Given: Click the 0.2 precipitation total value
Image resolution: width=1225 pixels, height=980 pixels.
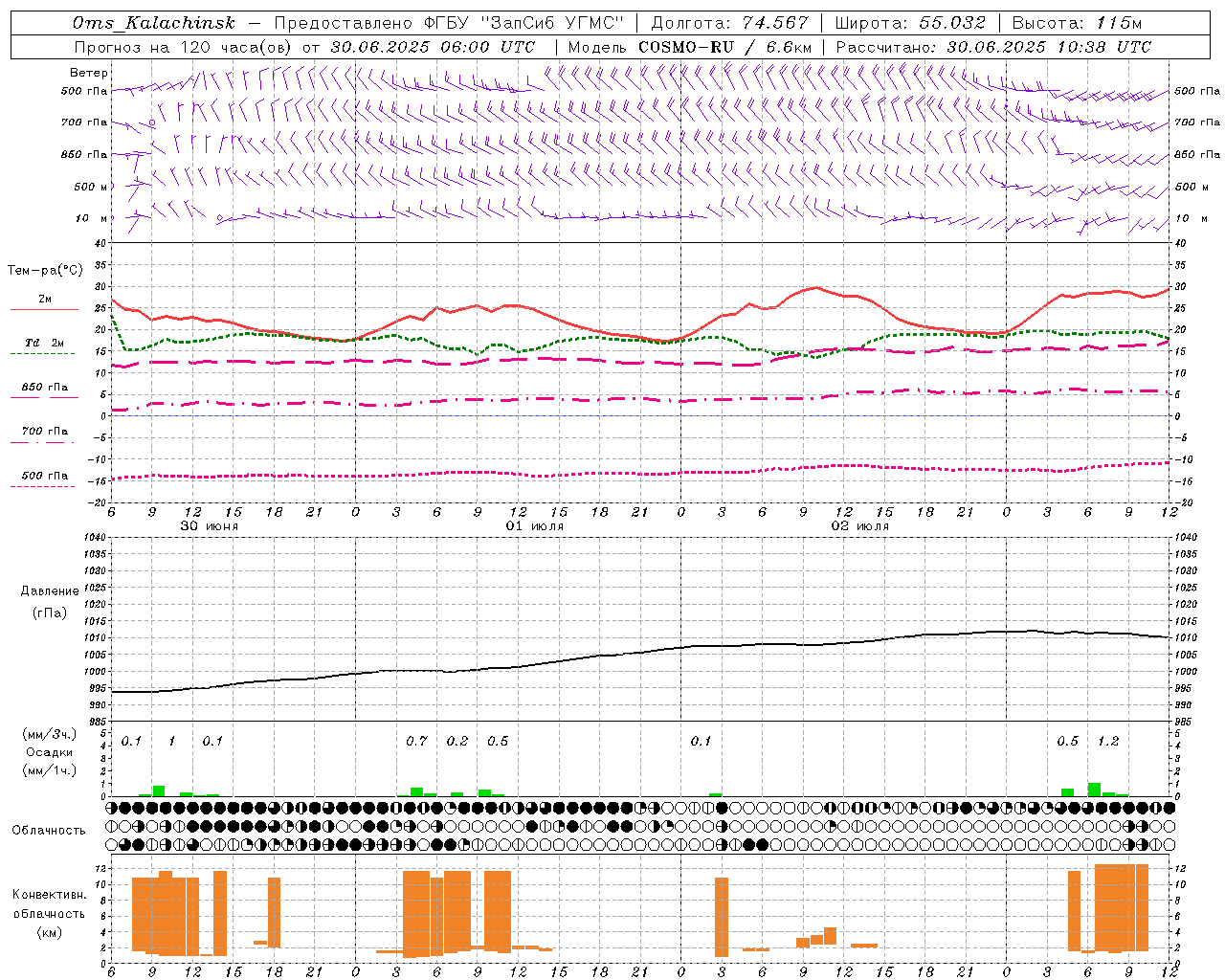Looking at the screenshot, I should coord(457,742).
